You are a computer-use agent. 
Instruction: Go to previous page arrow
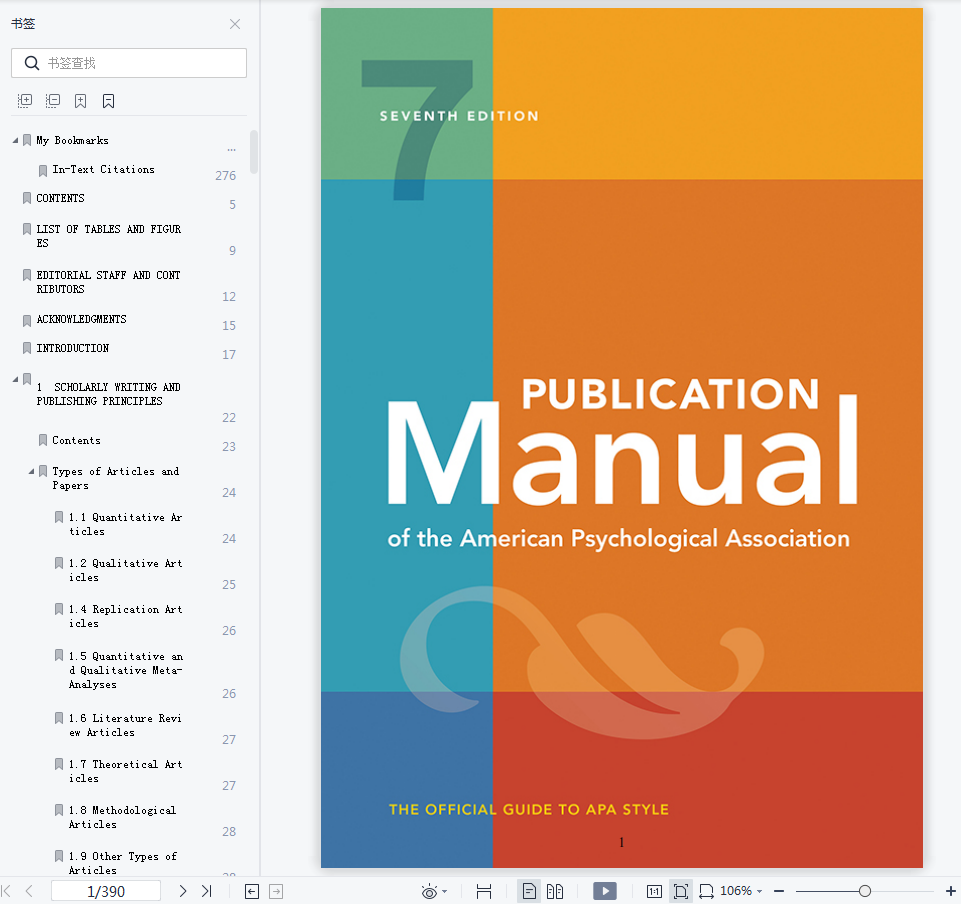point(29,891)
